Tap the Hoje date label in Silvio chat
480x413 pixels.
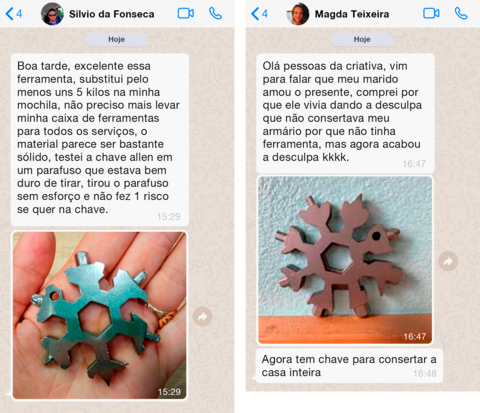[x=117, y=39]
